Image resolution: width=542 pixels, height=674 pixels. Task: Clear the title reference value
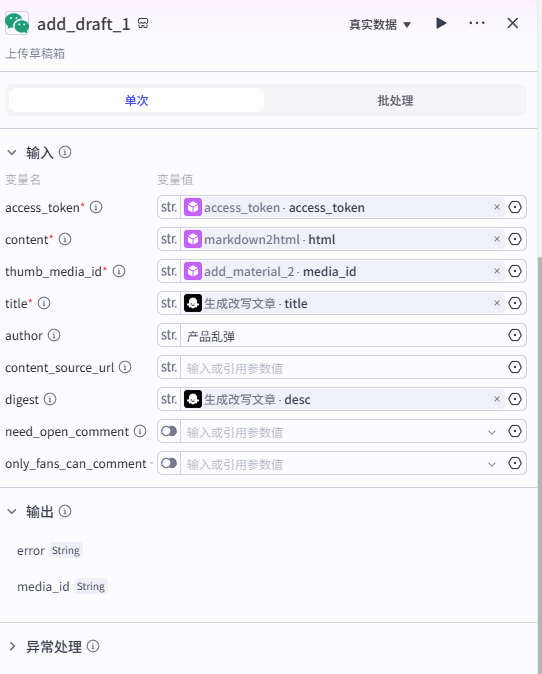click(497, 303)
